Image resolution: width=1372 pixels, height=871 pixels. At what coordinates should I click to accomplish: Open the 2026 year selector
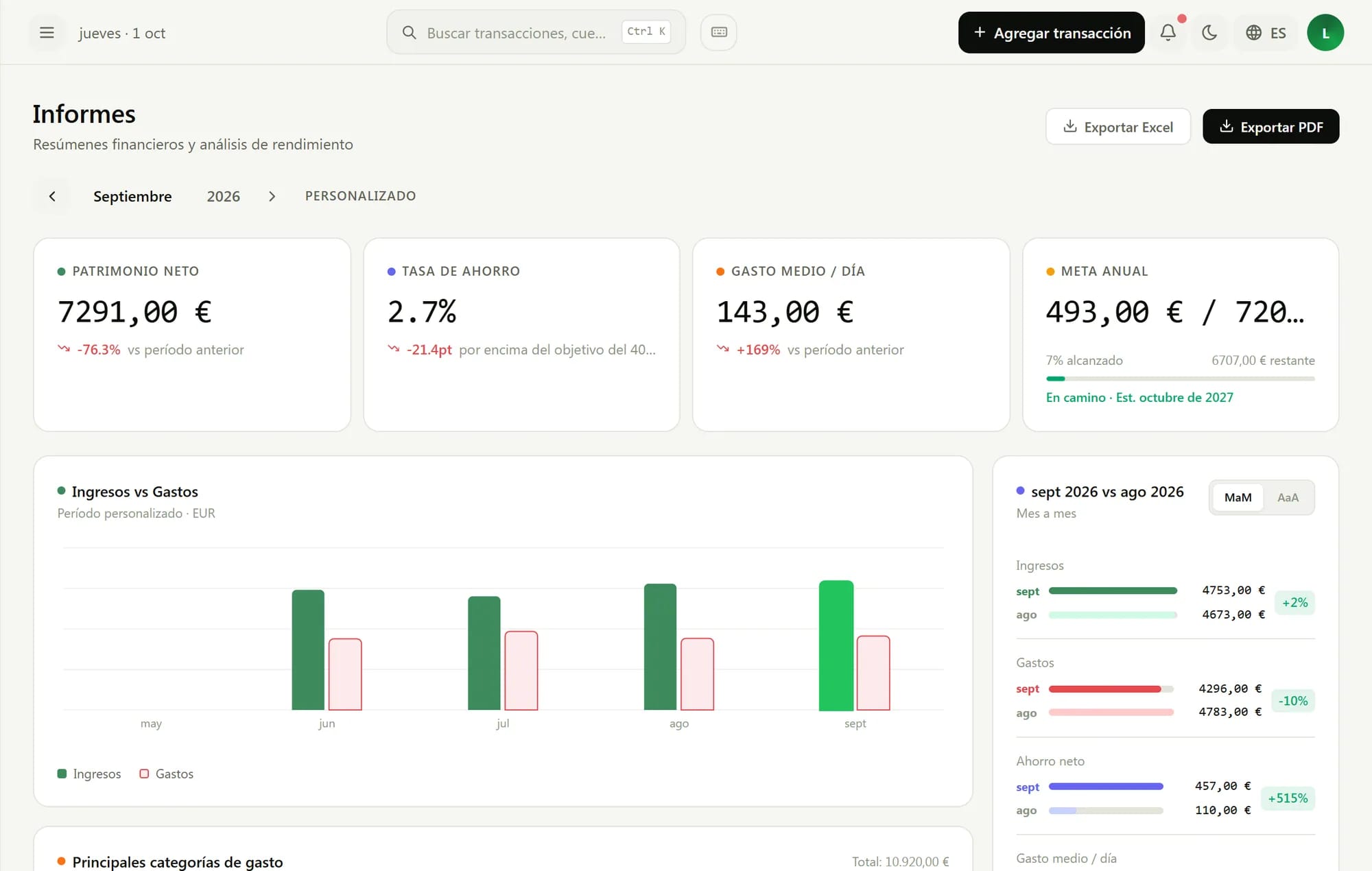coord(223,196)
